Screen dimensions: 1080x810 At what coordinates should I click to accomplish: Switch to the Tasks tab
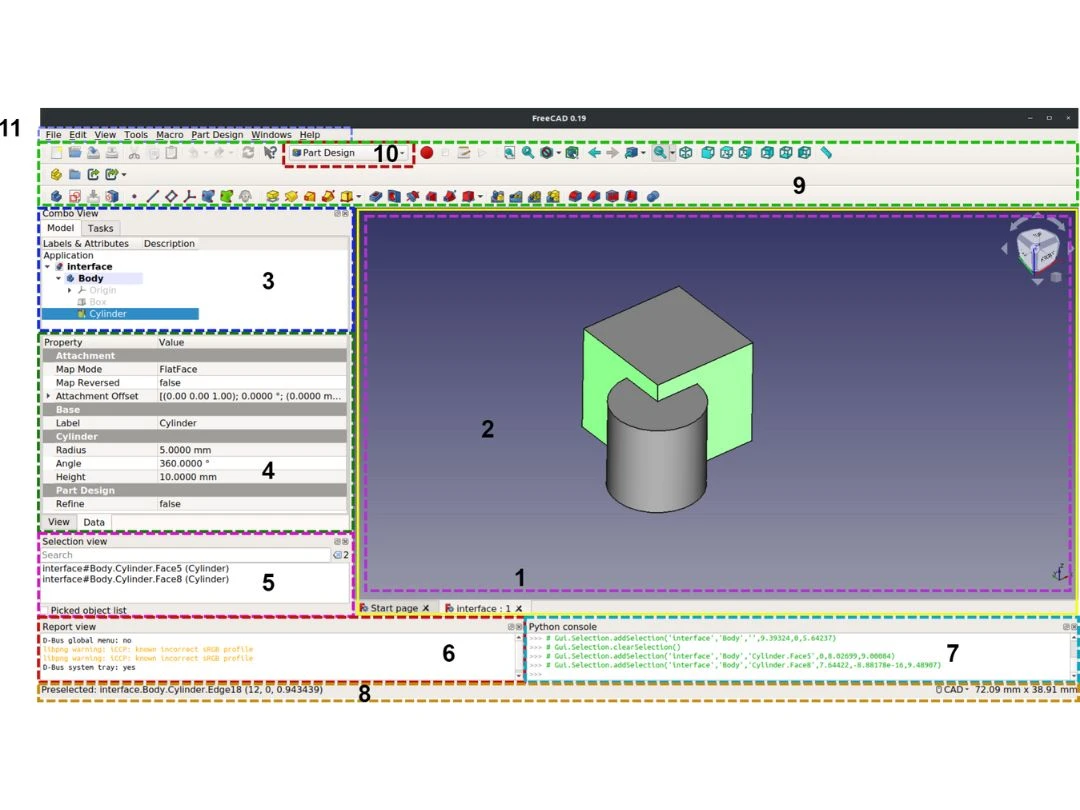103,228
